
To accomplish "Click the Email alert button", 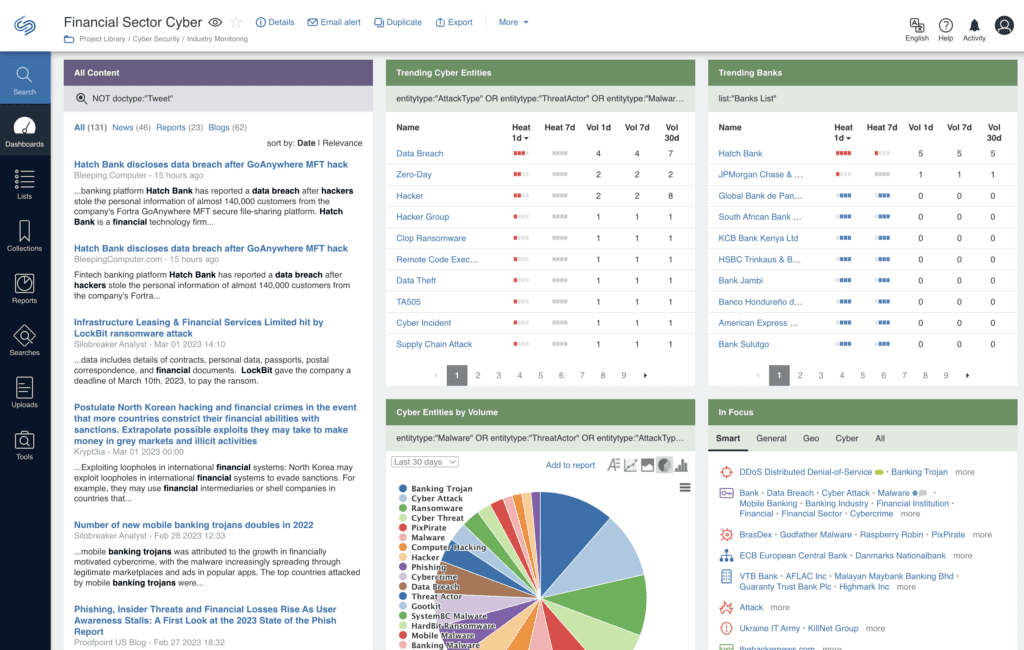I will pyautogui.click(x=334, y=22).
